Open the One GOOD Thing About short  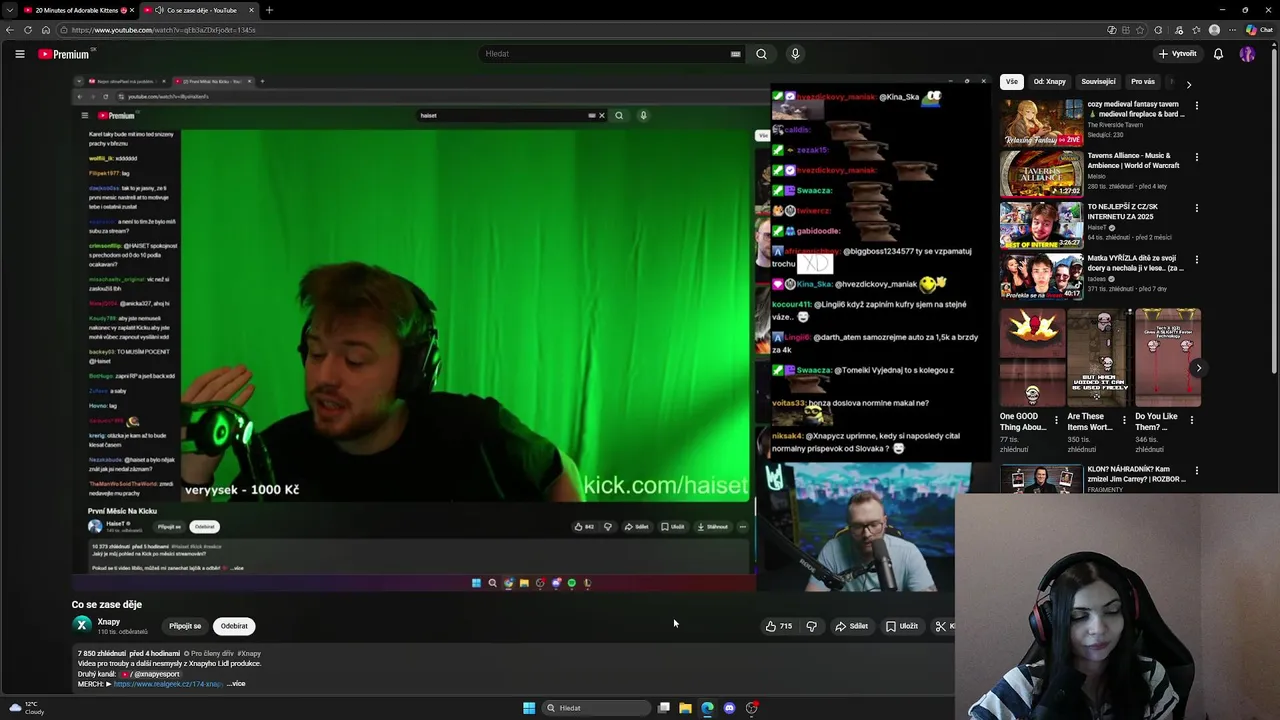(1032, 357)
